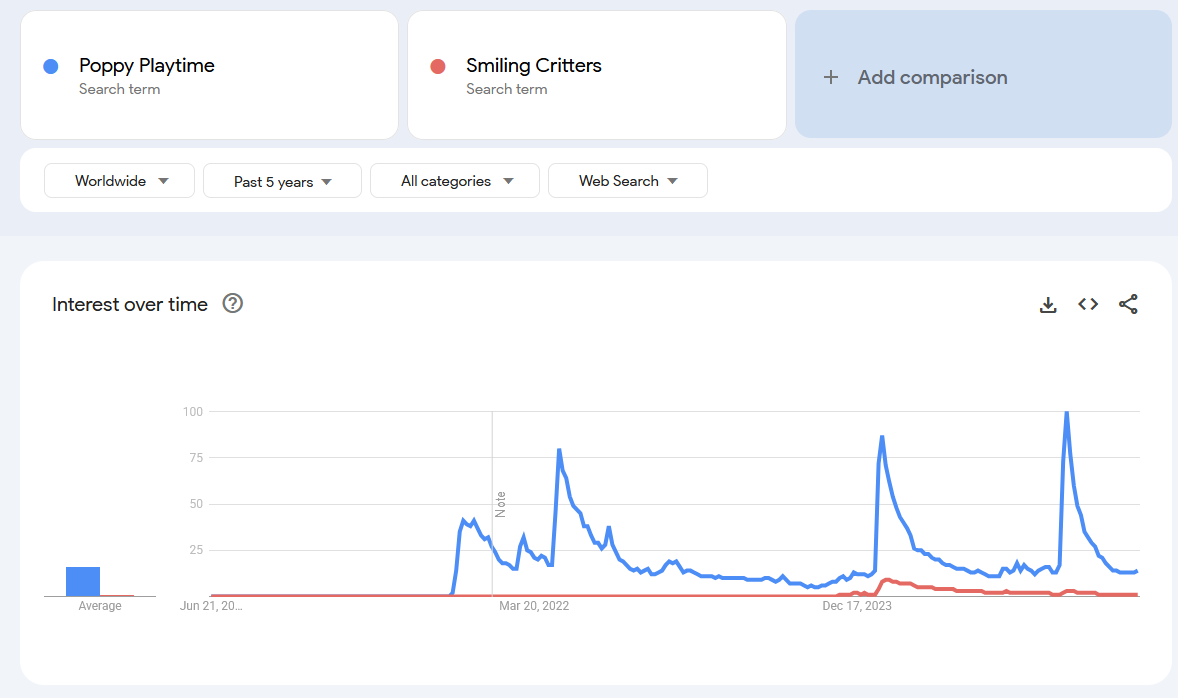
Task: Download the Interest over time CSV
Action: click(x=1048, y=304)
